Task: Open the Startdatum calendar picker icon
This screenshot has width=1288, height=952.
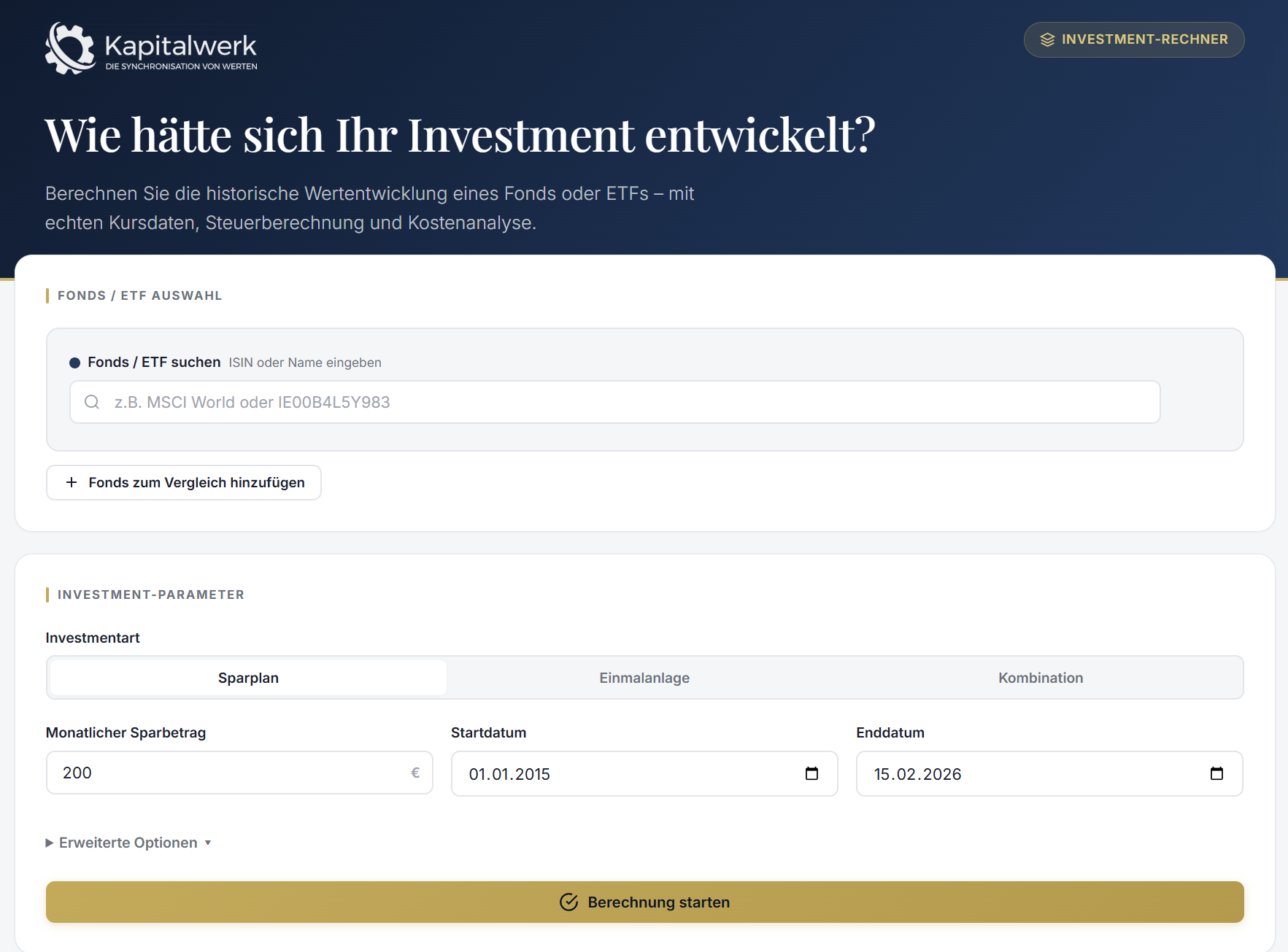Action: 811,773
